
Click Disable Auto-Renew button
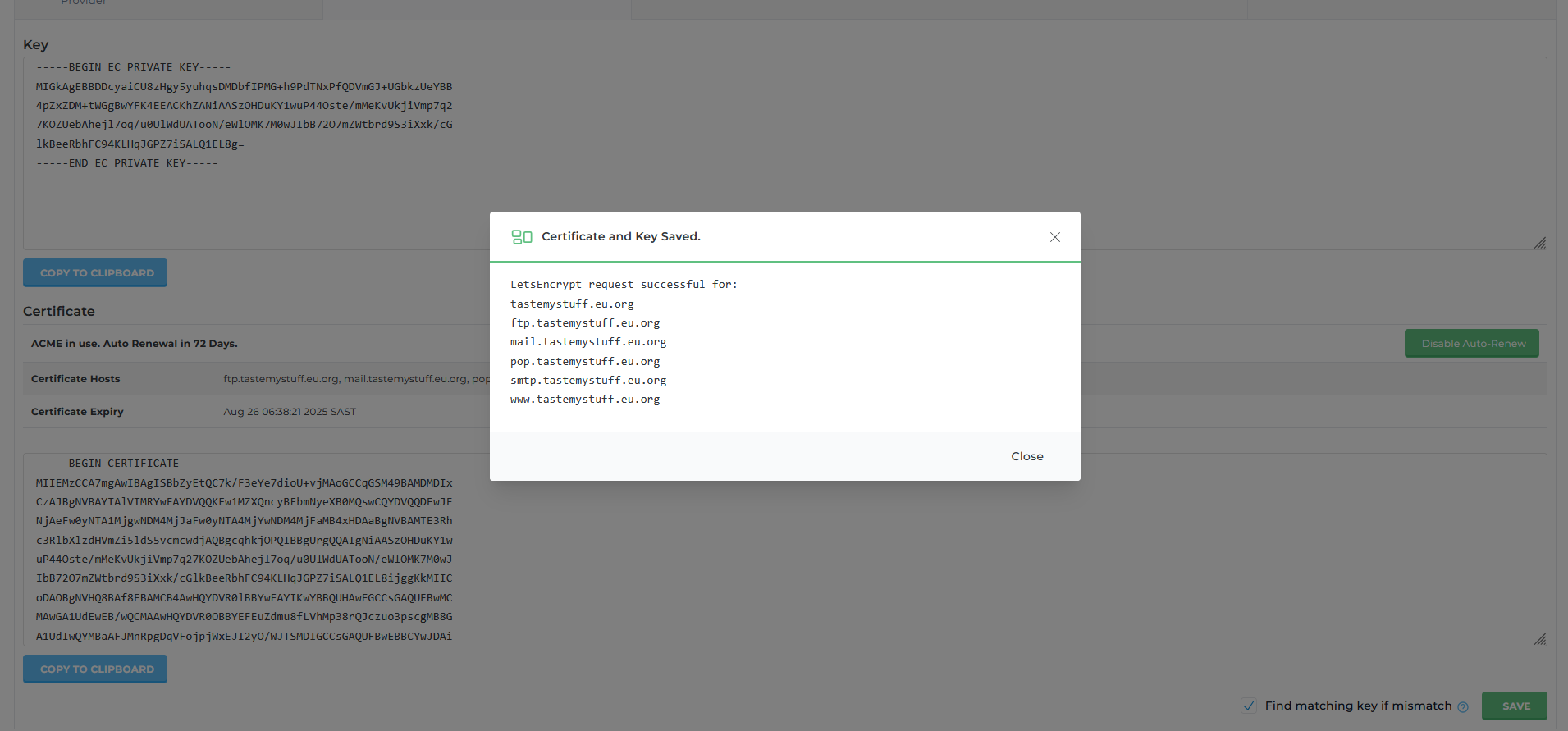1472,344
